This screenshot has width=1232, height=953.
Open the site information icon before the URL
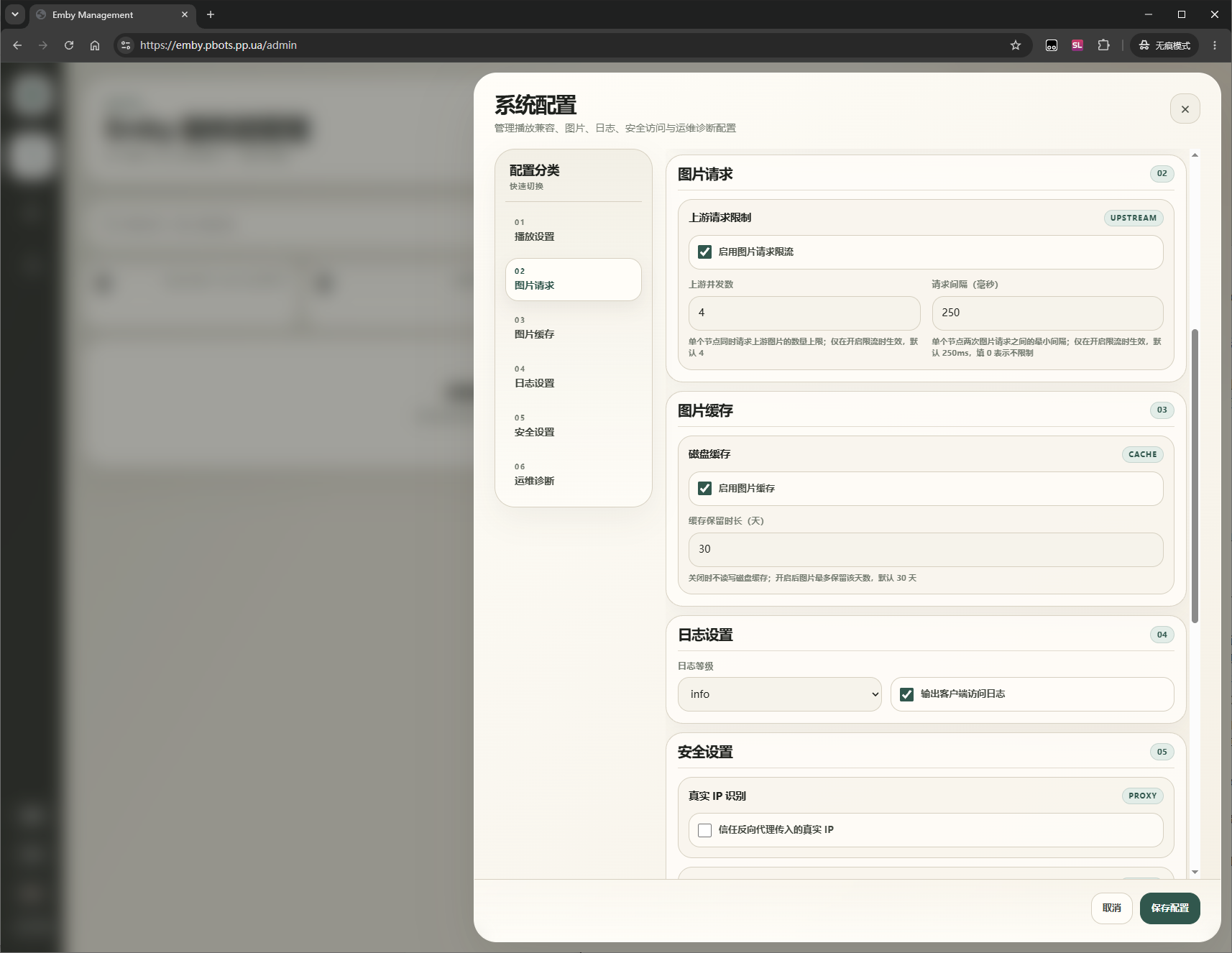[126, 45]
